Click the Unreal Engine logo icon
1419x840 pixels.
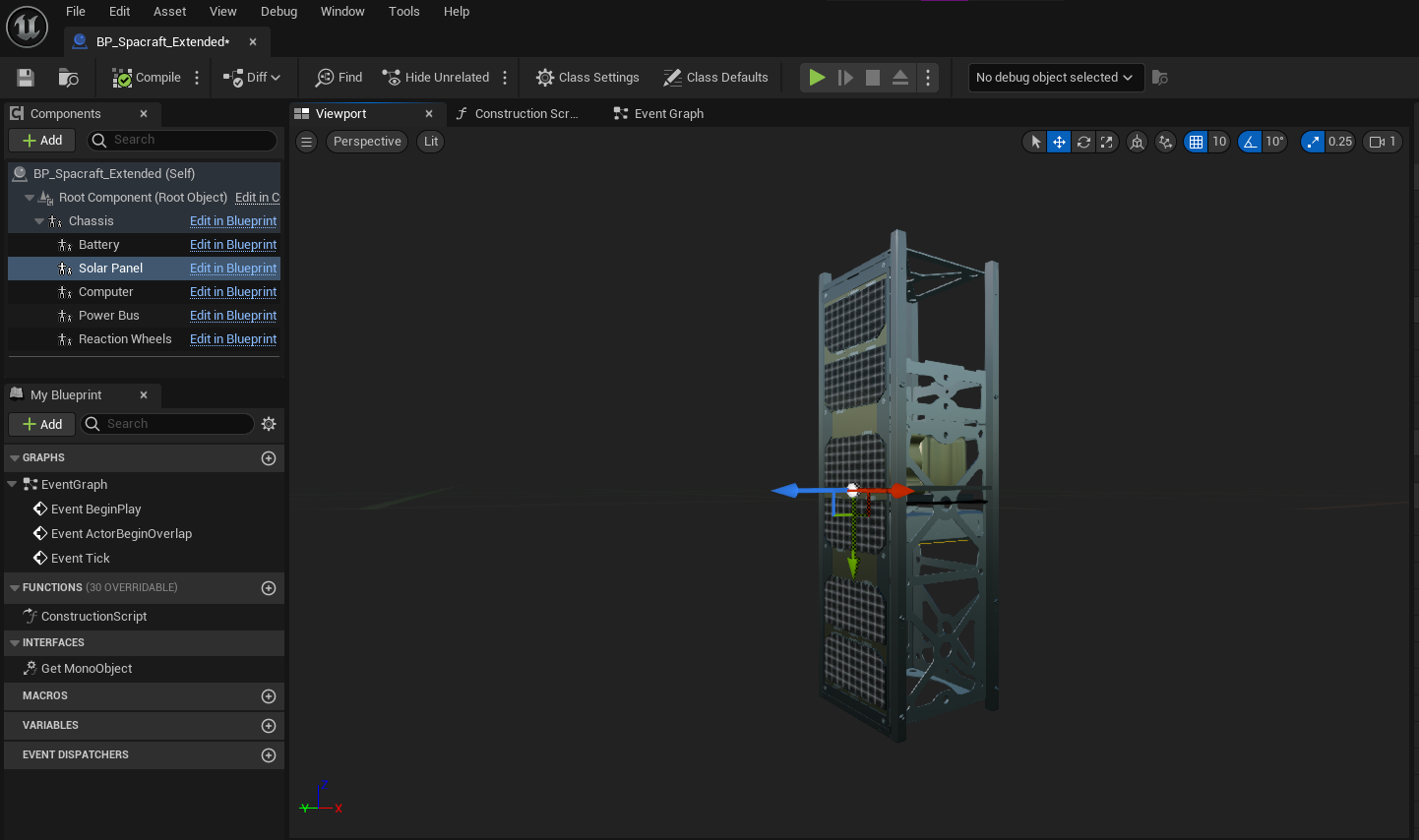tap(27, 27)
